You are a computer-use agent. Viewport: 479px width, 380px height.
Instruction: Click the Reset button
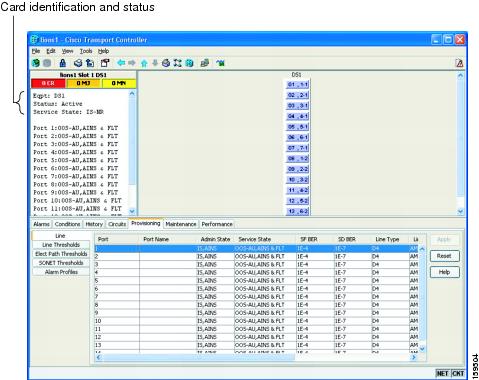[444, 256]
